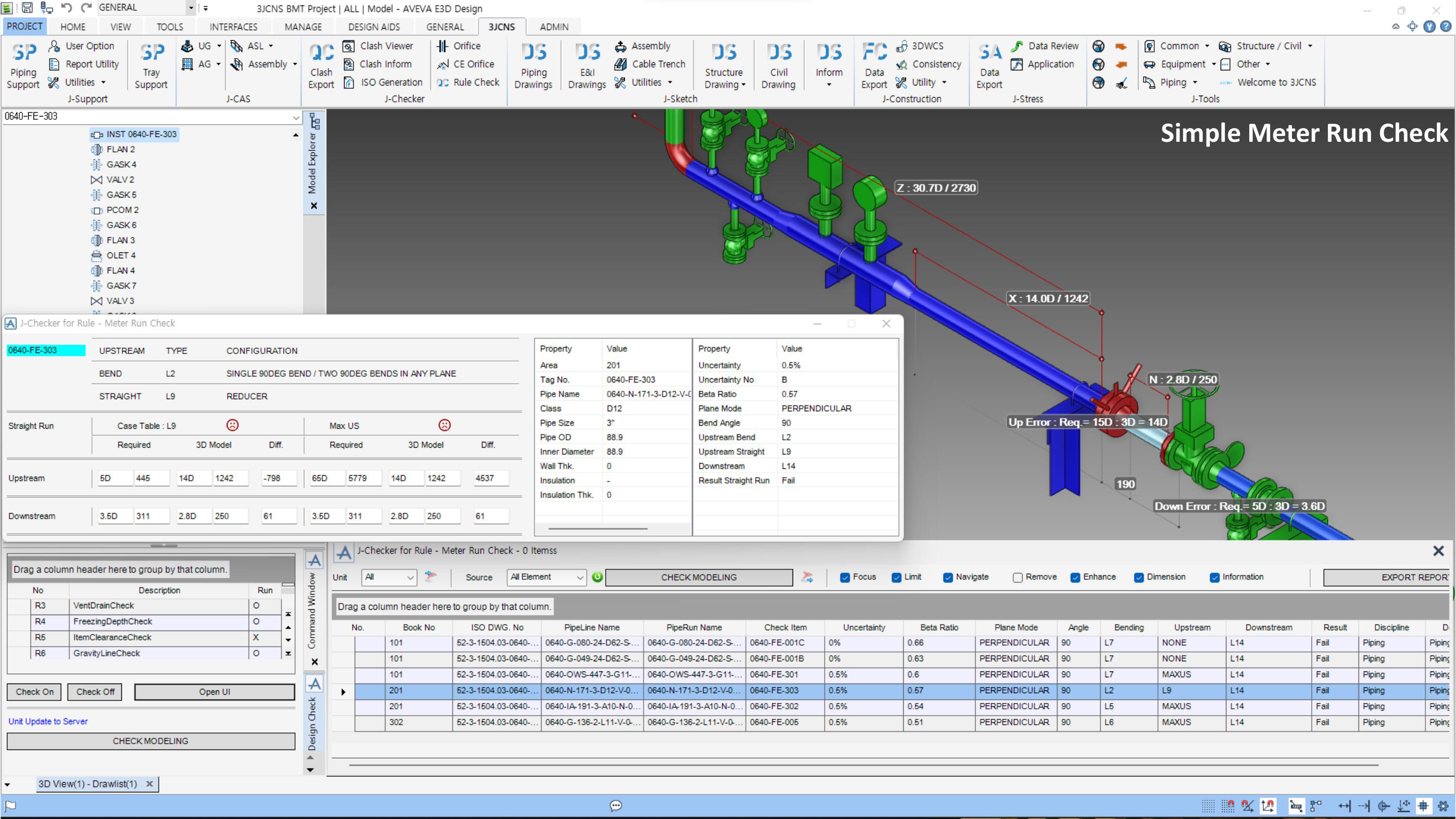Close the Meter Run Check results panel
Viewport: 1456px width, 819px height.
(x=1439, y=551)
